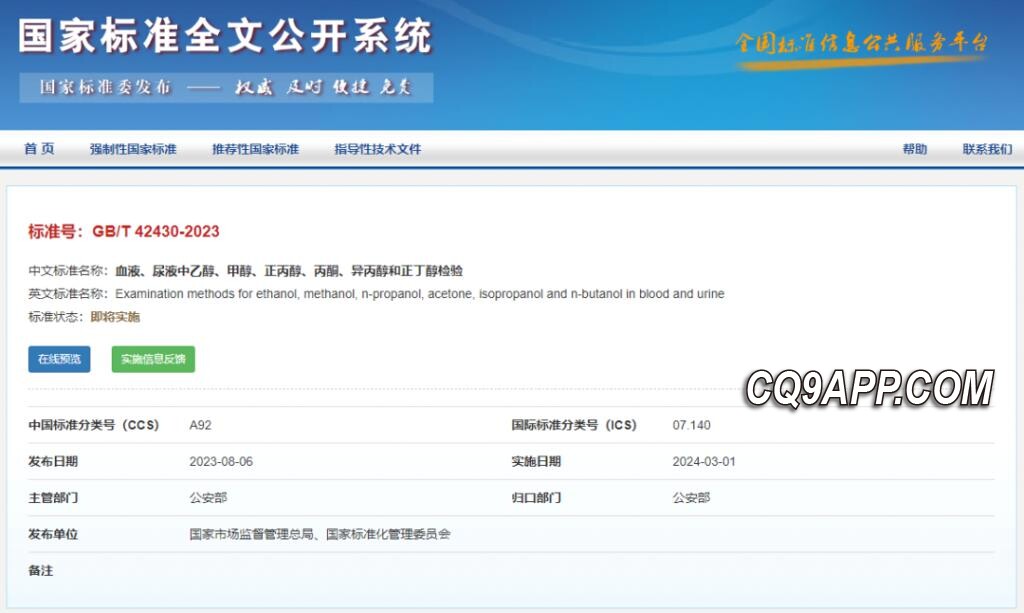Click the CCS value A92
The width and height of the screenshot is (1024, 613).
coord(200,425)
